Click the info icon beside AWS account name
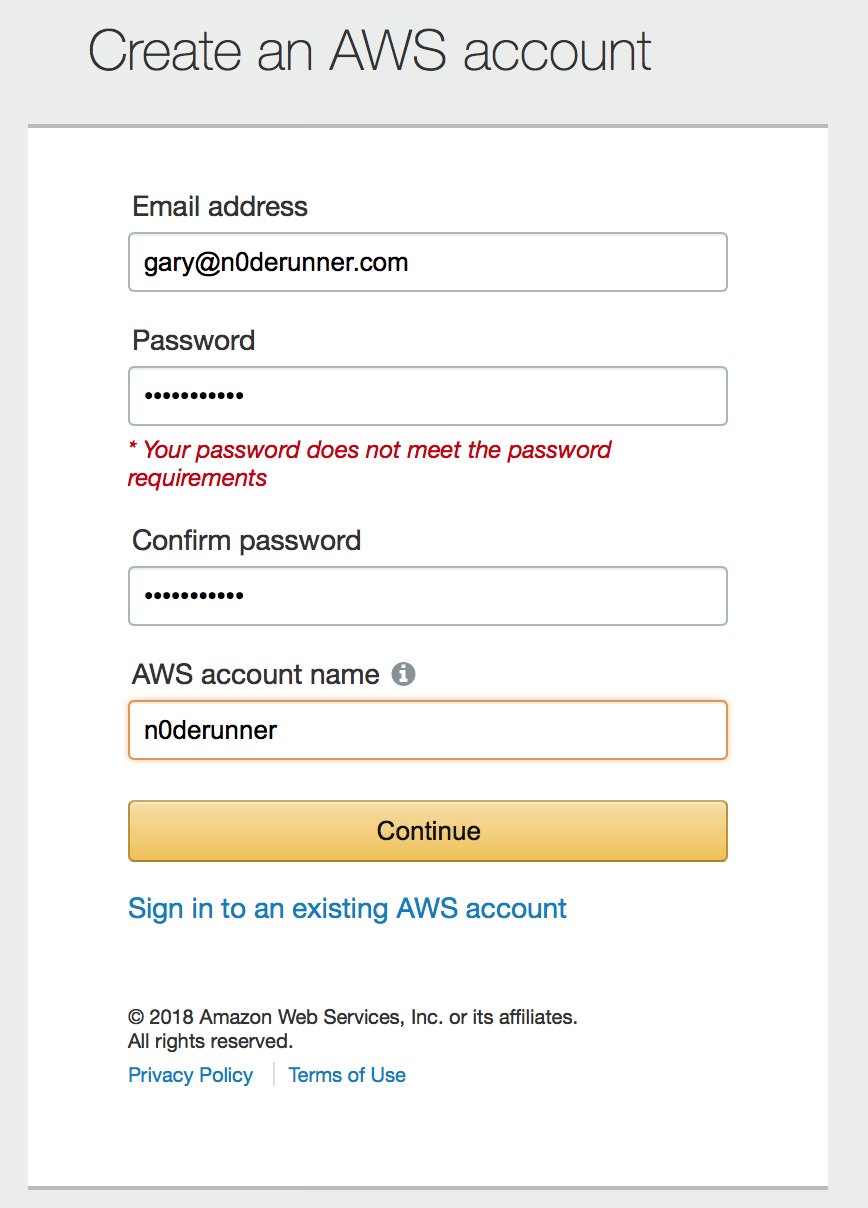 [403, 674]
